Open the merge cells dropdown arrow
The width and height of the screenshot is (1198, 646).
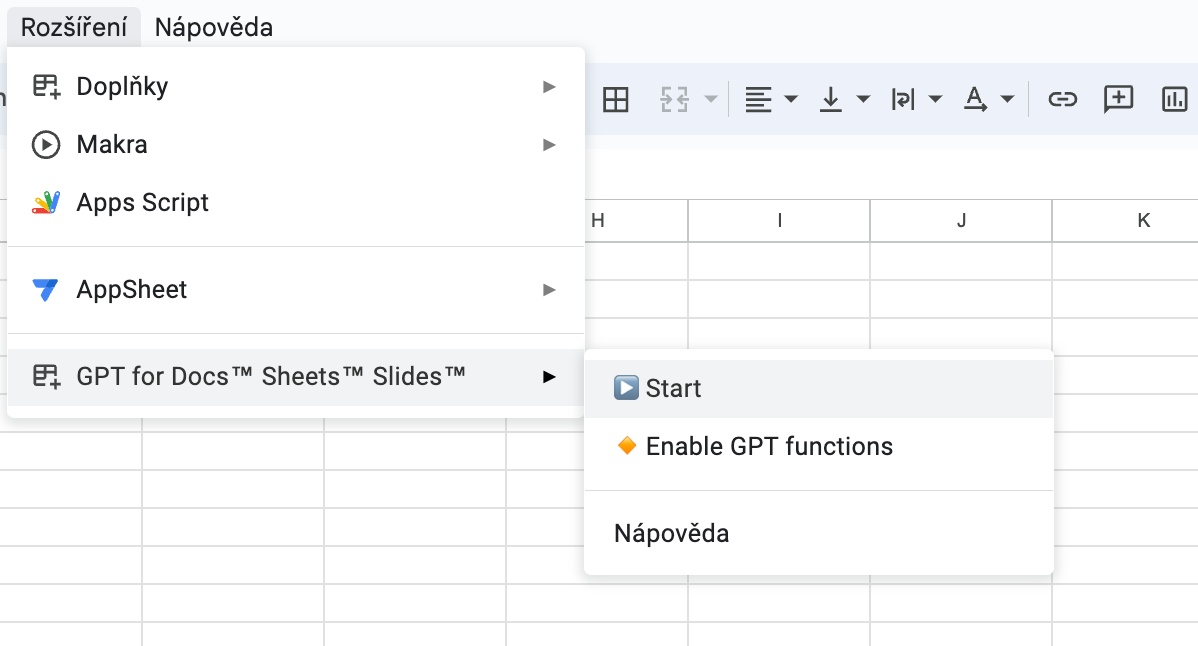point(711,99)
